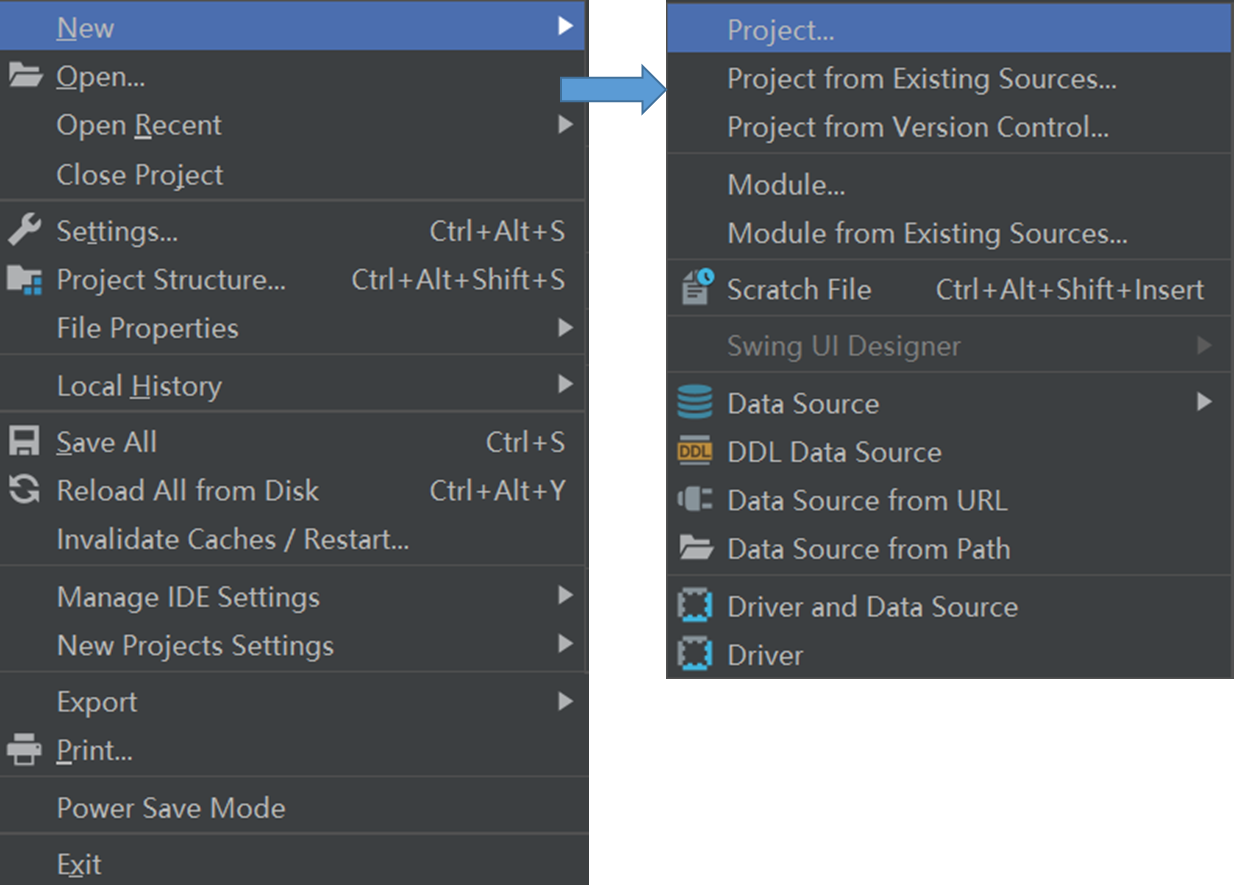
Task: Click the Data Source database icon
Action: coord(695,403)
